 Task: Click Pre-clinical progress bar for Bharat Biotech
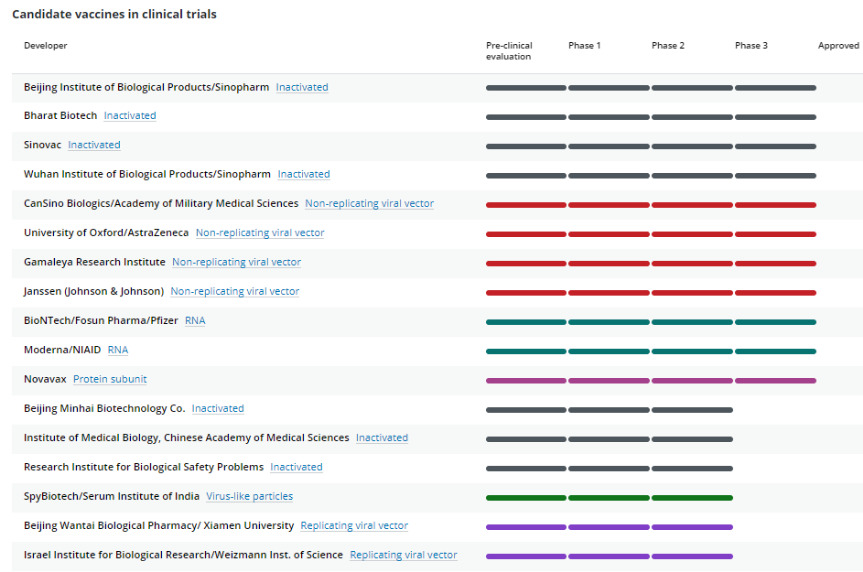[526, 117]
